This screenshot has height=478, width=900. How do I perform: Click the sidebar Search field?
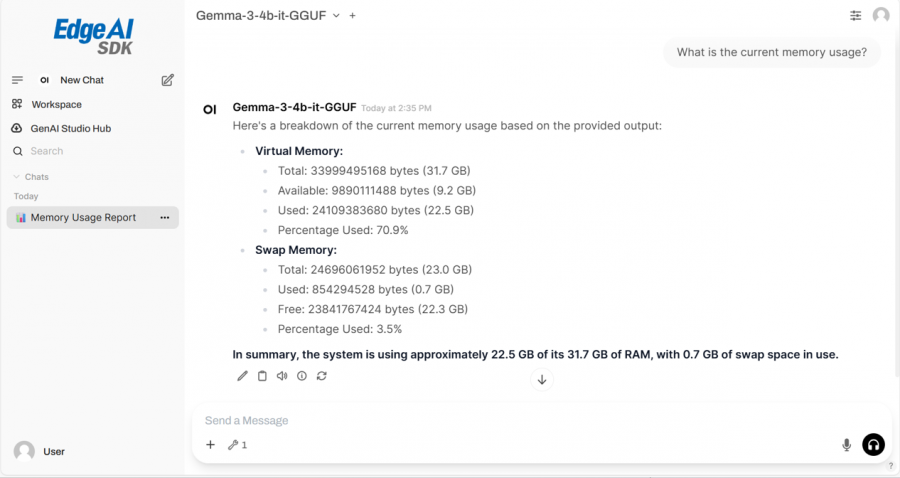point(90,151)
